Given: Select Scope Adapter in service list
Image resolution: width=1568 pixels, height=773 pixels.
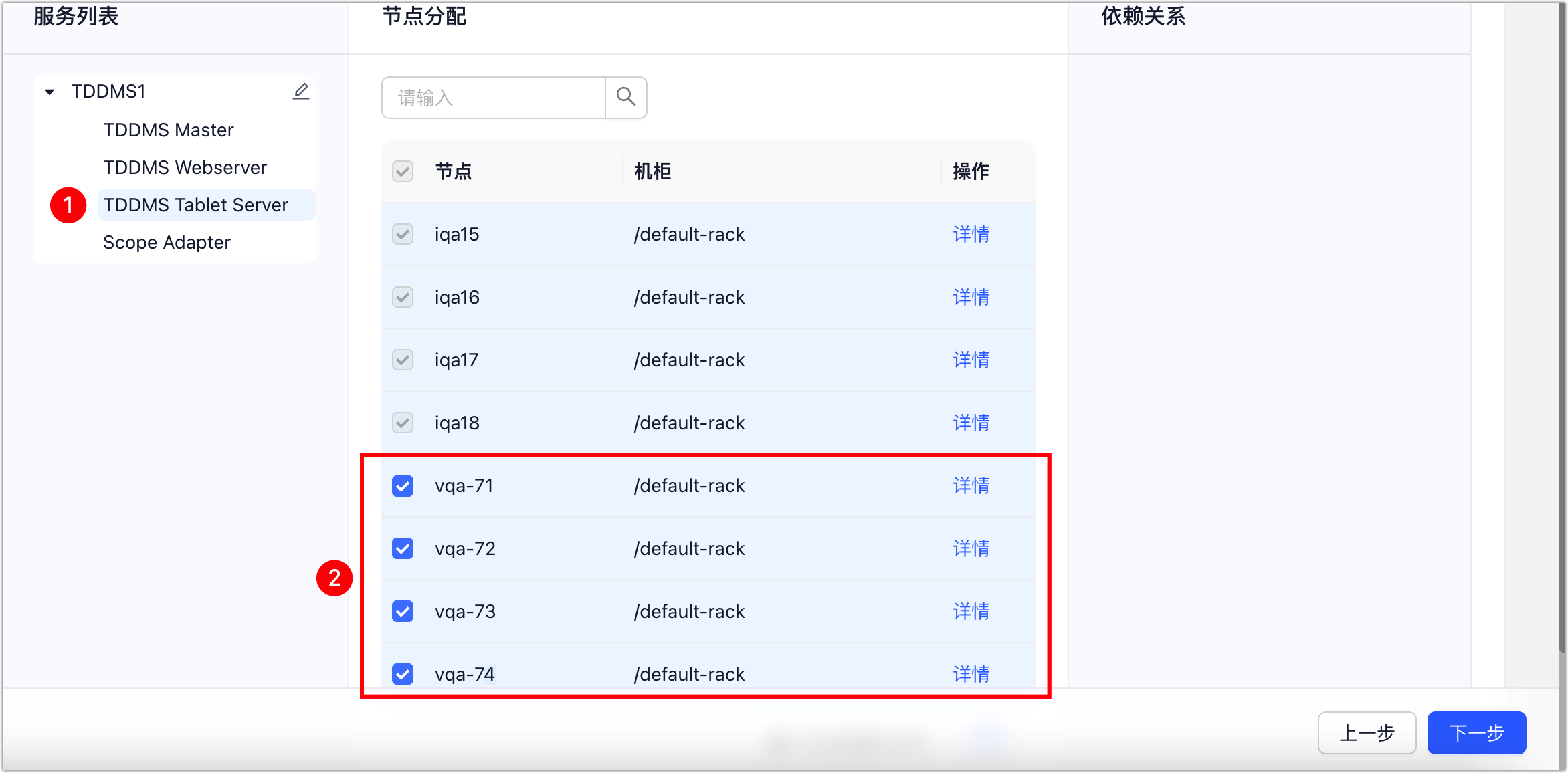Looking at the screenshot, I should (167, 242).
